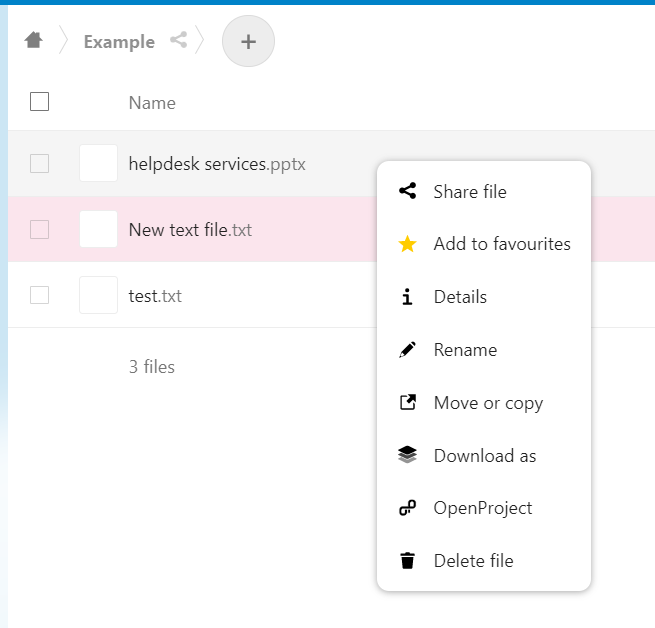The width and height of the screenshot is (655, 628).
Task: Check the helpdesk services.pptx checkbox
Action: pos(39,163)
